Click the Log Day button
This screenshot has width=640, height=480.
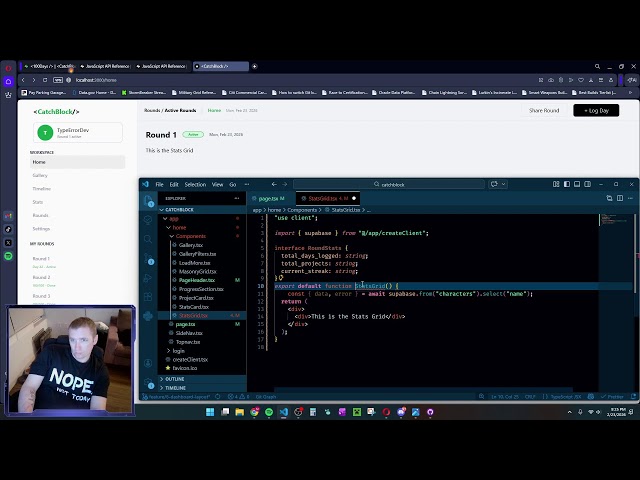pyautogui.click(x=596, y=110)
